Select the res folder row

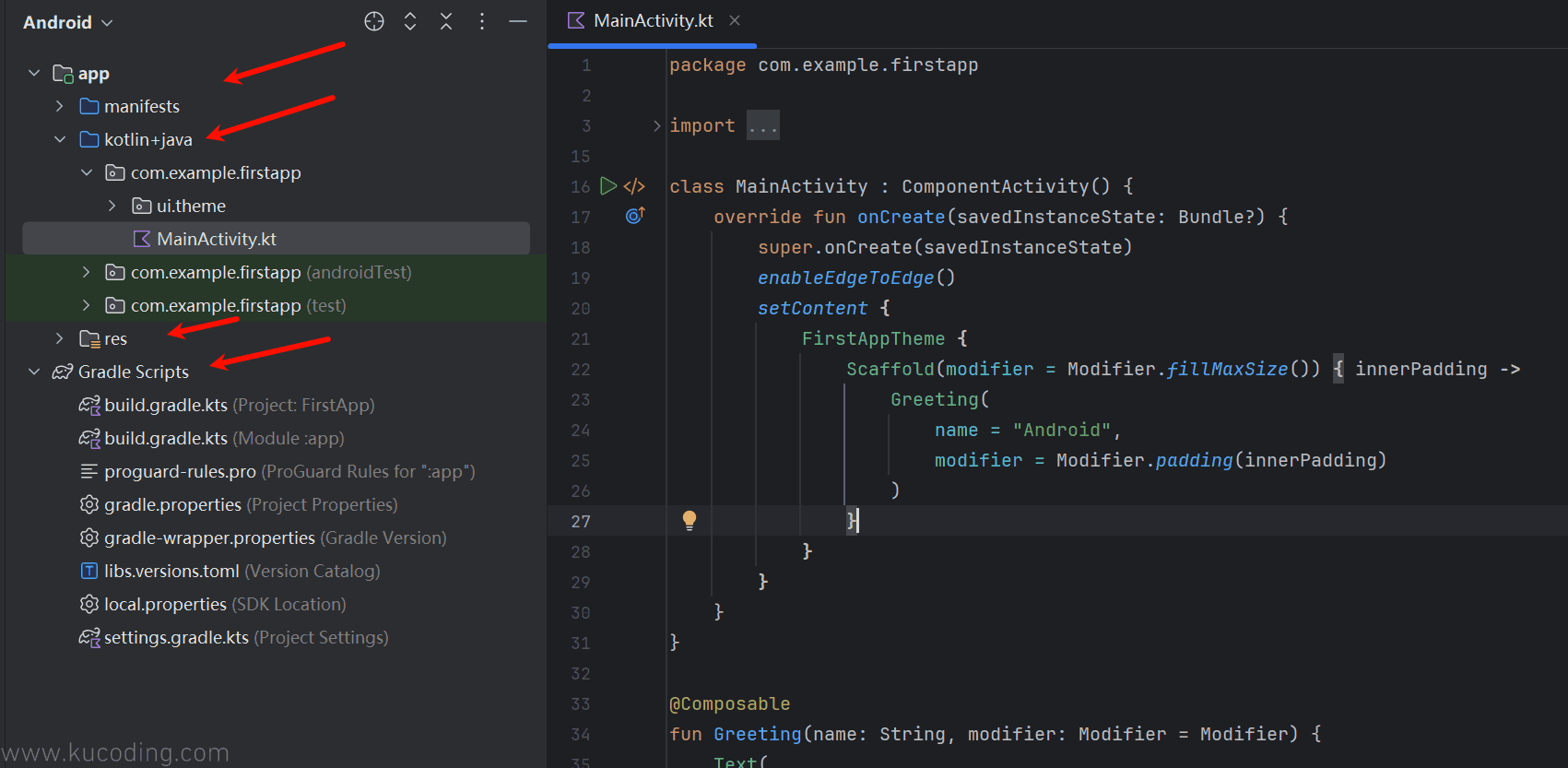point(277,338)
